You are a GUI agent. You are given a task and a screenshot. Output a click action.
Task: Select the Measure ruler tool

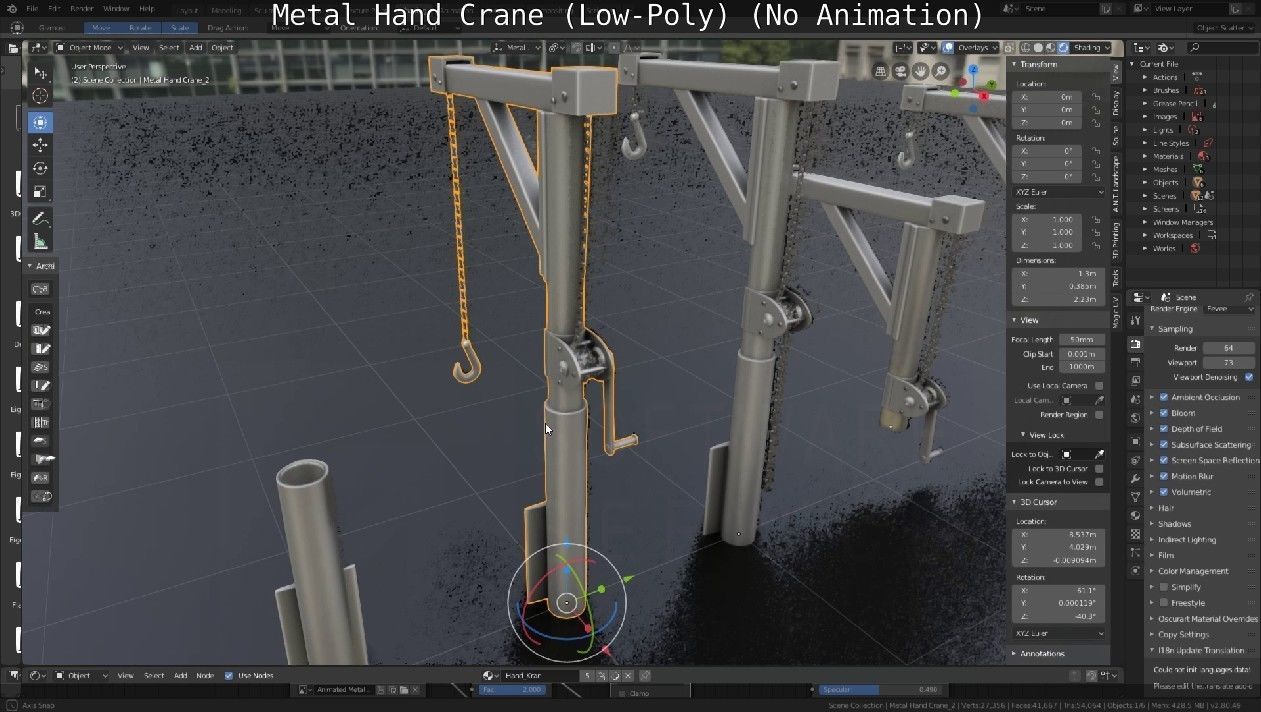(x=40, y=241)
